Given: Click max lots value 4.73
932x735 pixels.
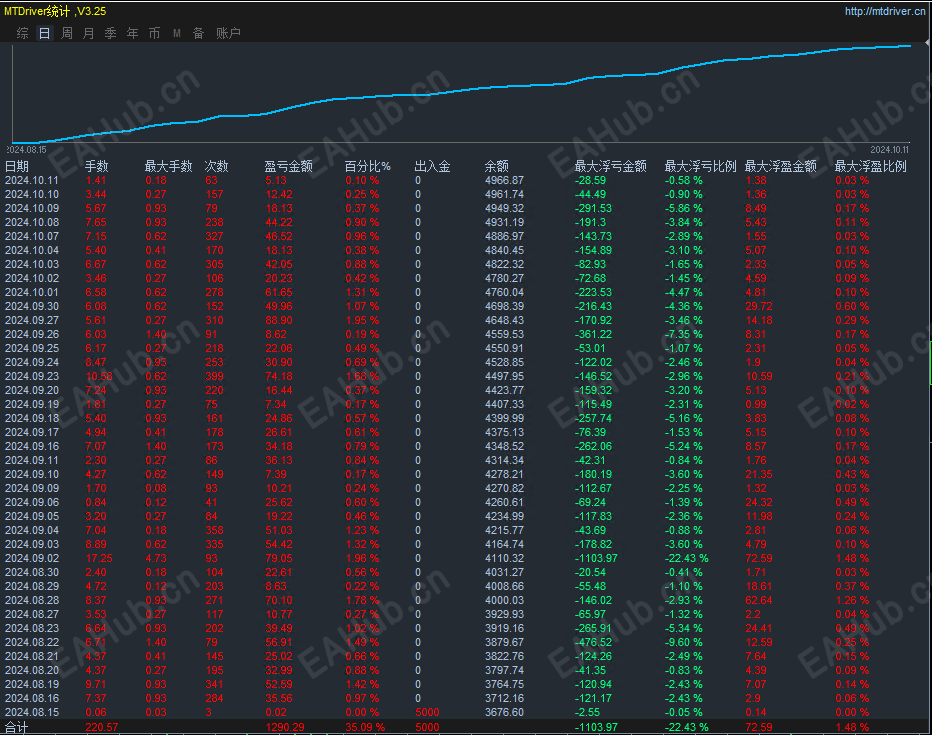Looking at the screenshot, I should pos(156,559).
